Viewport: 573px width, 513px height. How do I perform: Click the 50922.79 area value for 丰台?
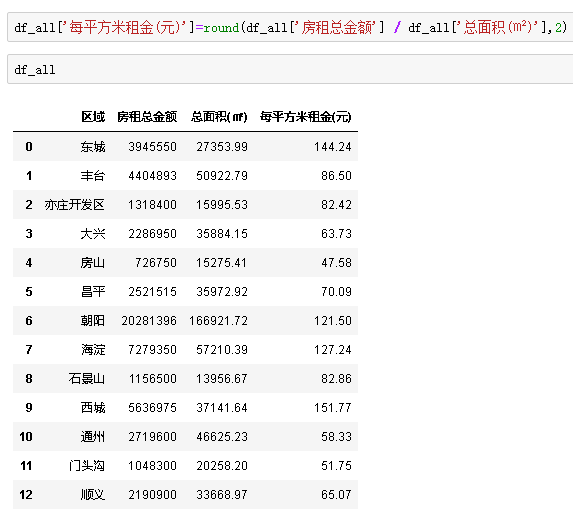click(x=222, y=176)
